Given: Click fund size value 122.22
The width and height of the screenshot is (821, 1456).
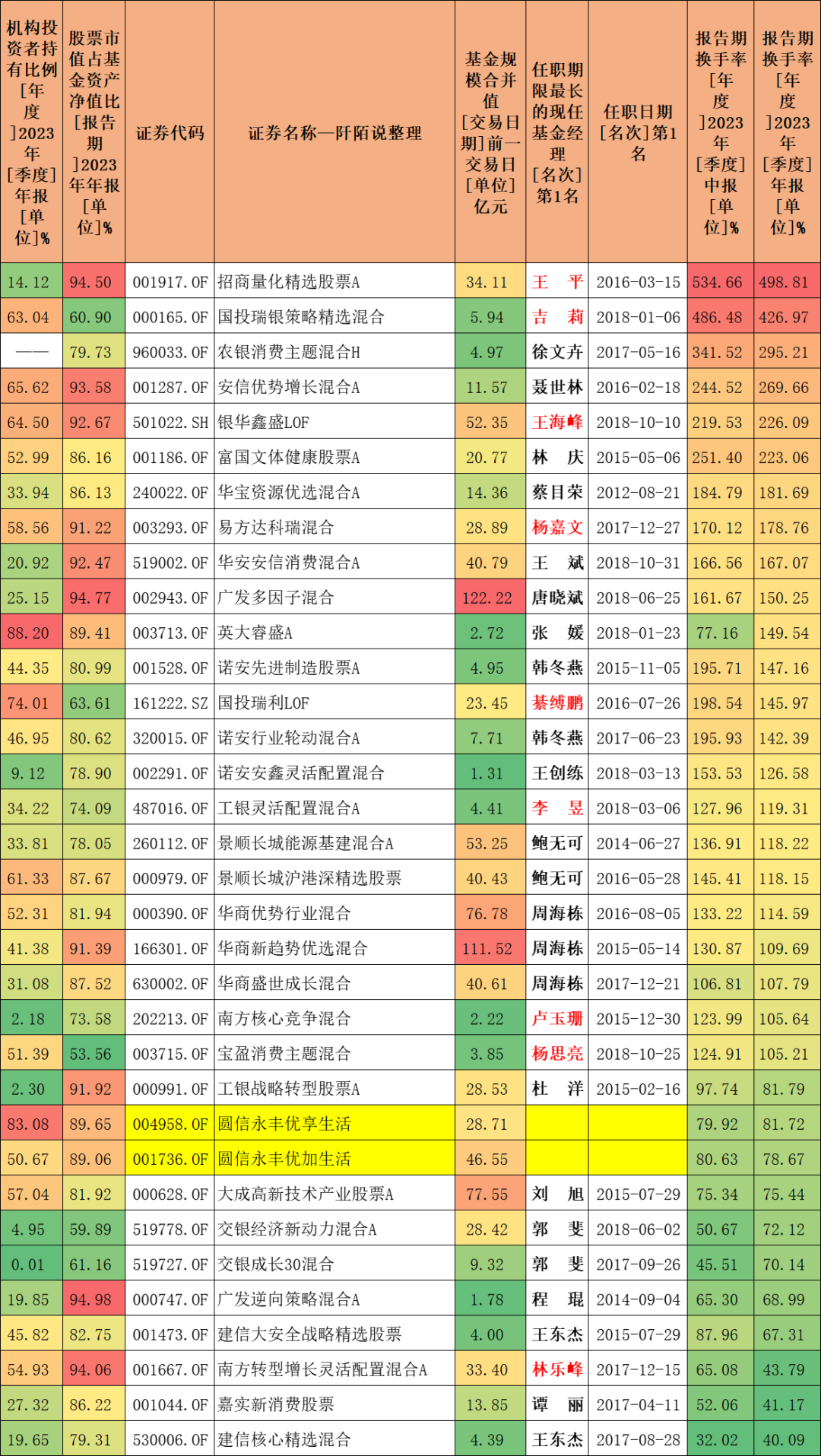Looking at the screenshot, I should point(487,598).
